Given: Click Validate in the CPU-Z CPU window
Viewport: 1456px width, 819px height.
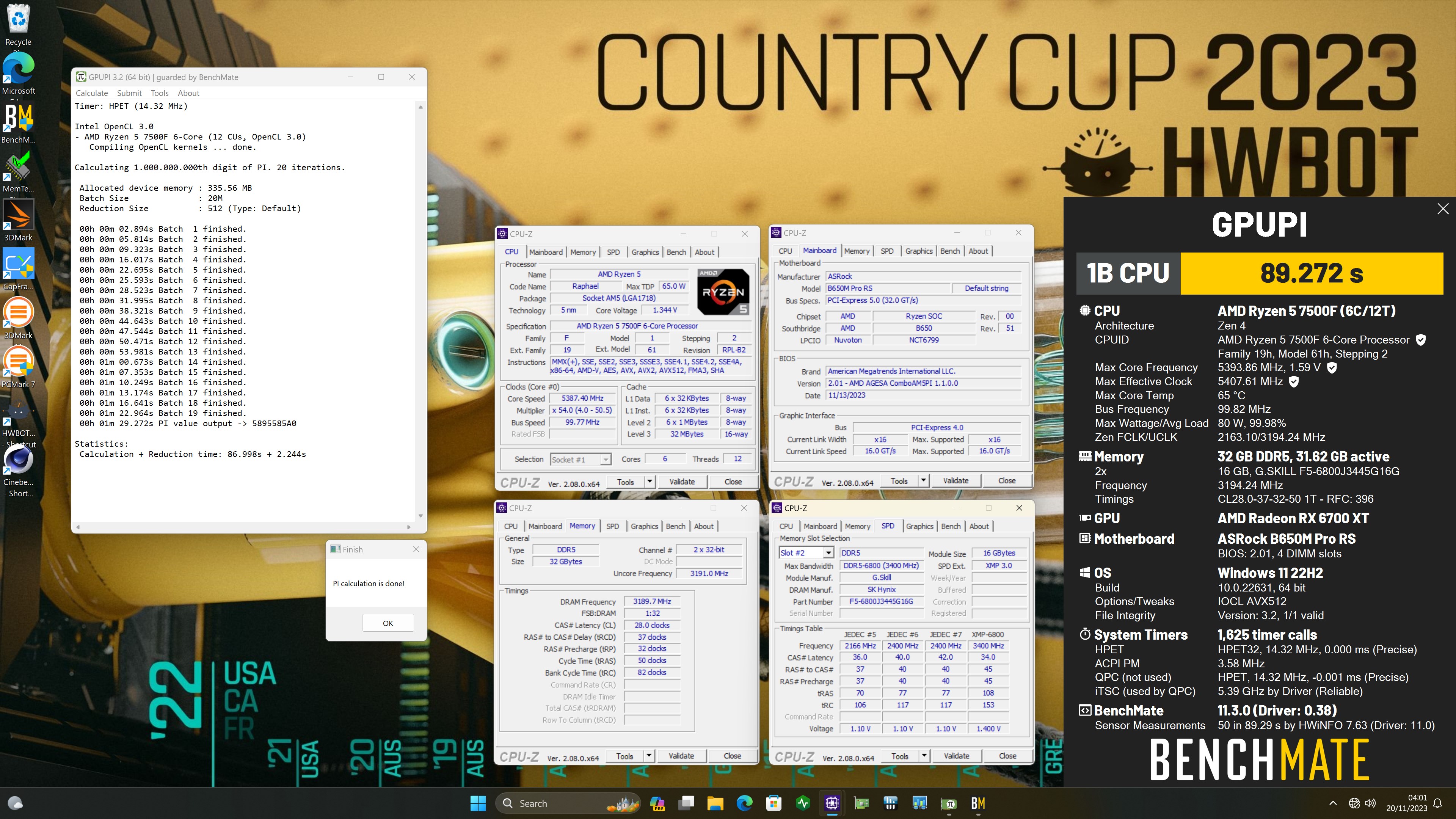Looking at the screenshot, I should click(x=682, y=482).
